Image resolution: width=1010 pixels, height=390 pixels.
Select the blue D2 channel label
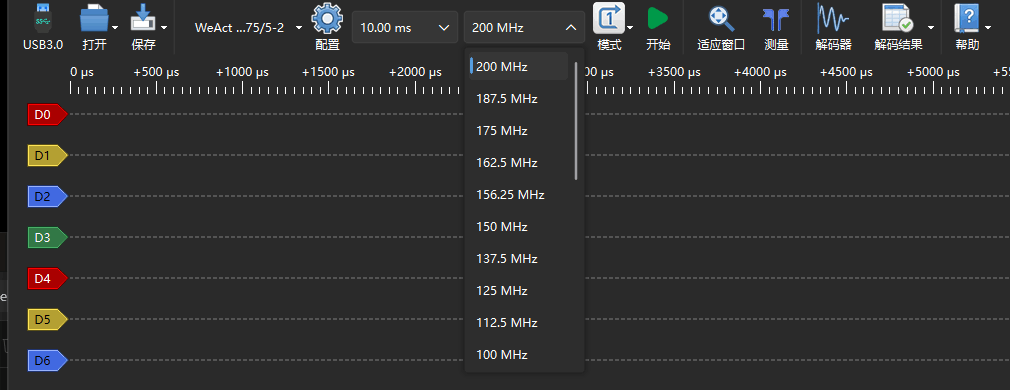[47, 197]
